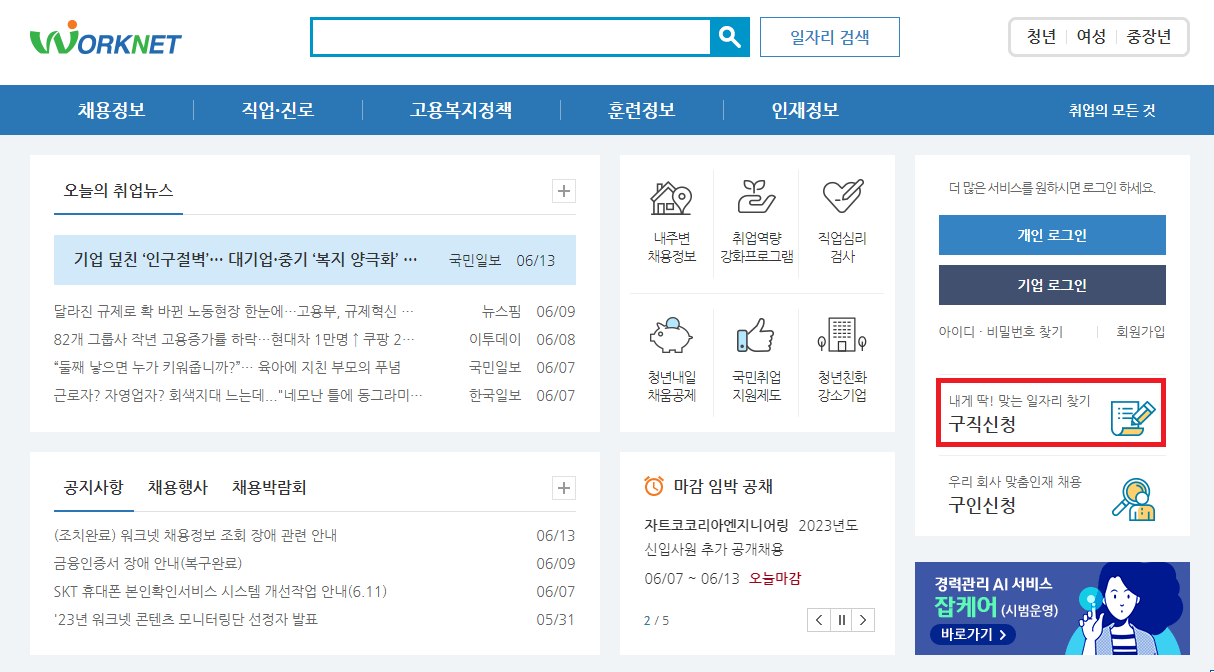Advance the 마감 임박 공채 carousel forward
The image size is (1214, 672).
864,619
